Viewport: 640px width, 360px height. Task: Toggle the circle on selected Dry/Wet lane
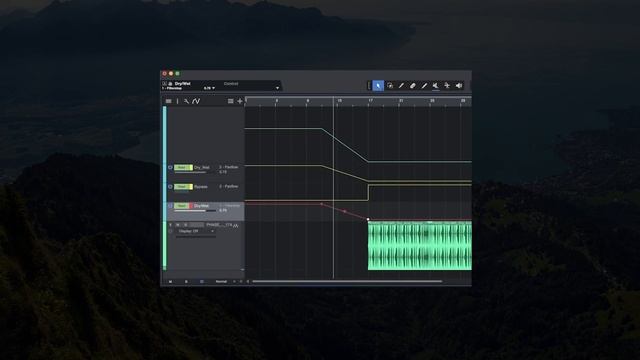point(170,206)
